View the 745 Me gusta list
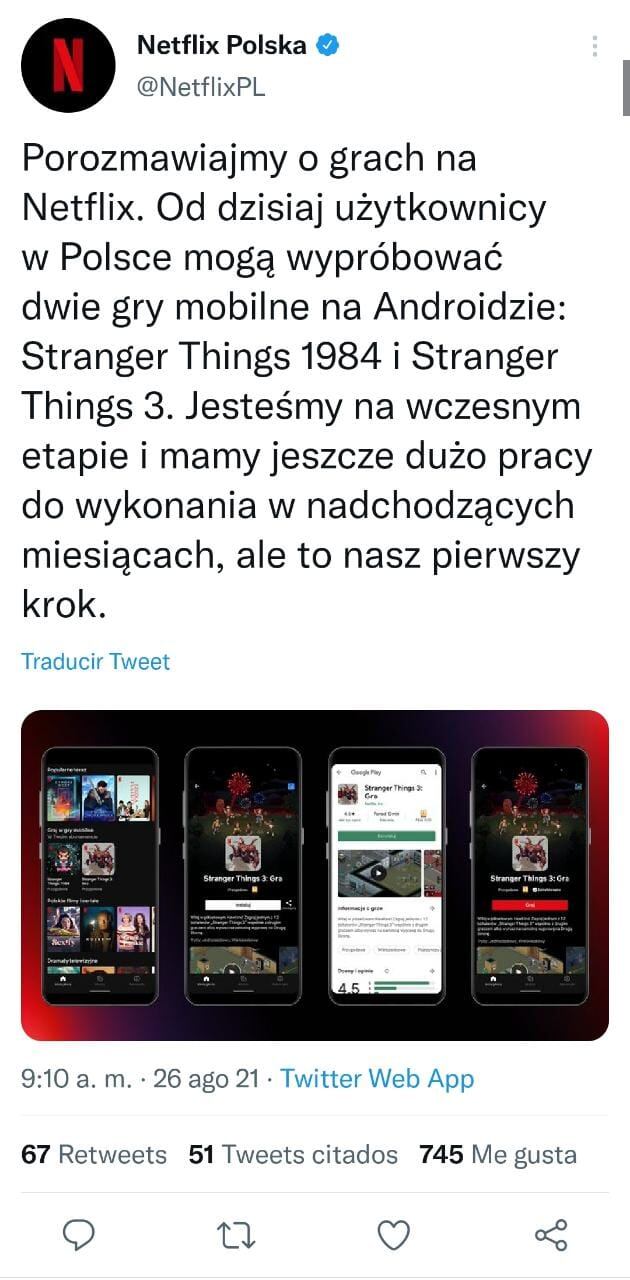The width and height of the screenshot is (630, 1280). [x=498, y=1155]
